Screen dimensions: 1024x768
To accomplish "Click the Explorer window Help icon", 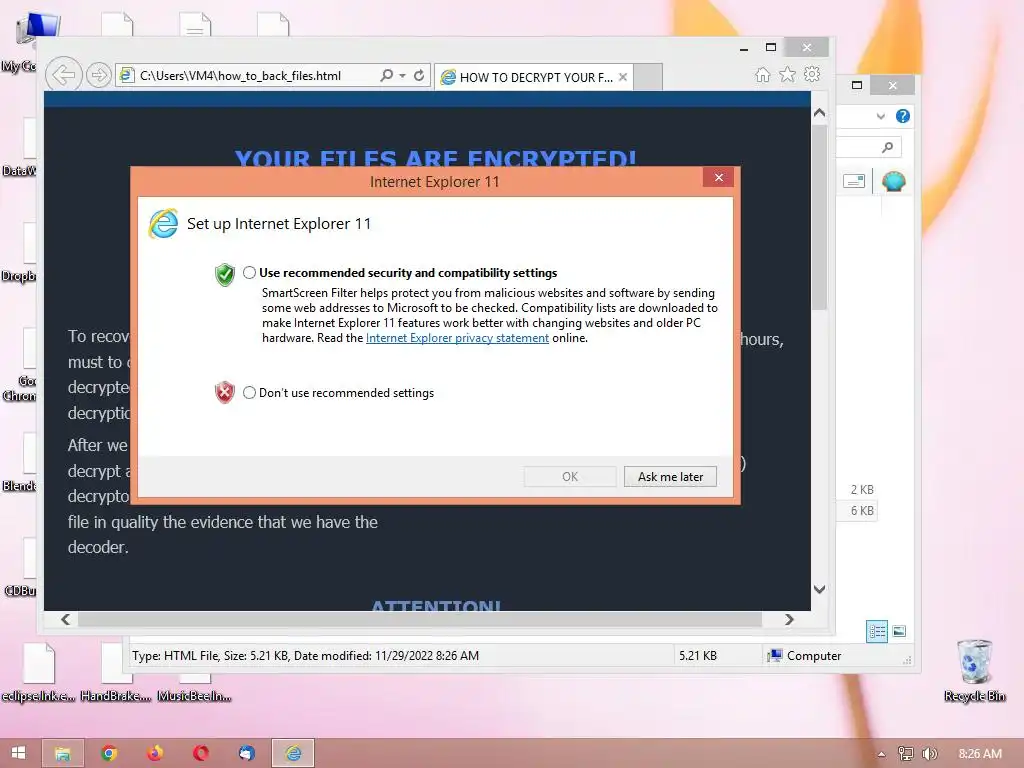I will click(x=903, y=116).
